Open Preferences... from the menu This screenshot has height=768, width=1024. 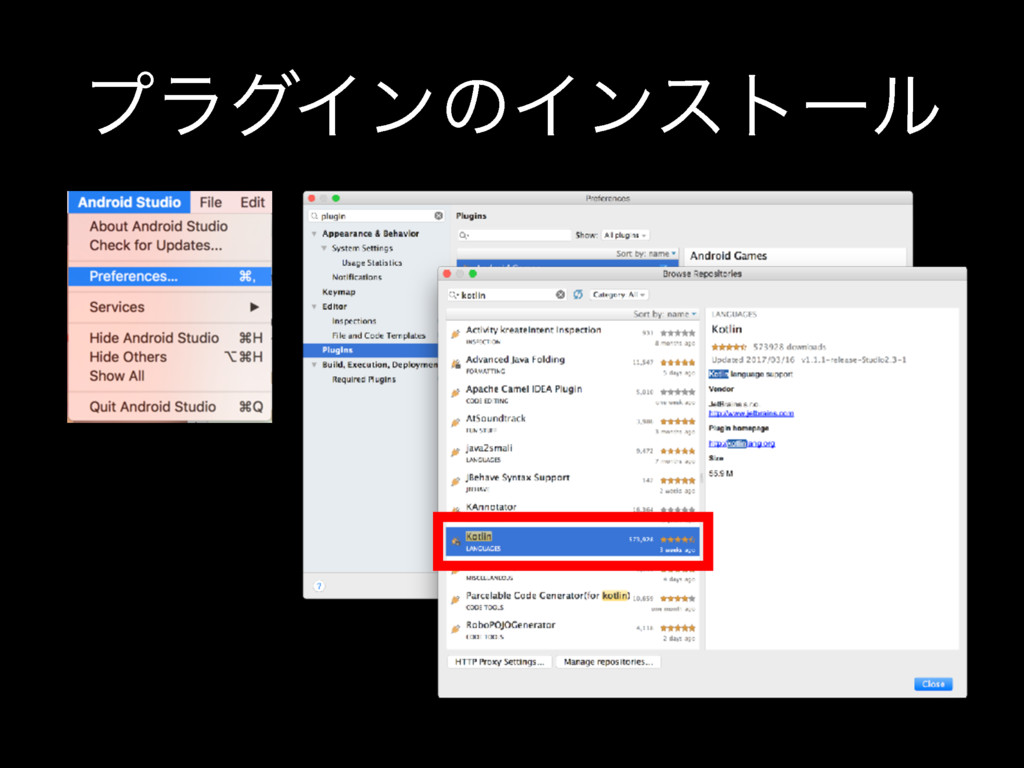click(x=170, y=276)
